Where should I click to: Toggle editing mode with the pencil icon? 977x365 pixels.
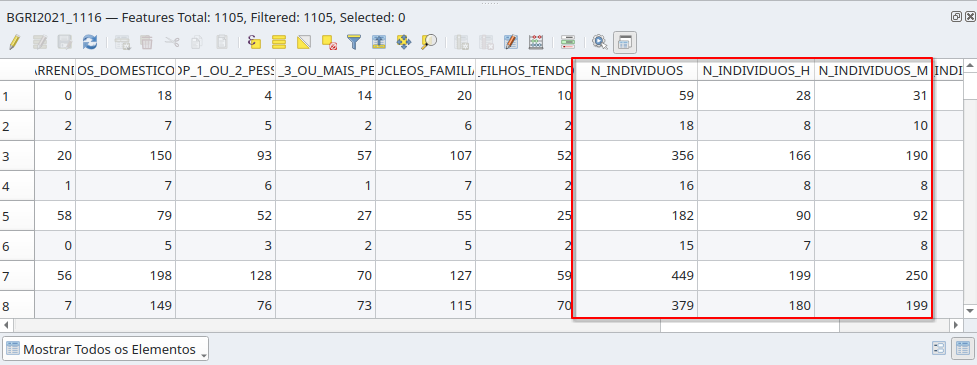click(x=15, y=42)
